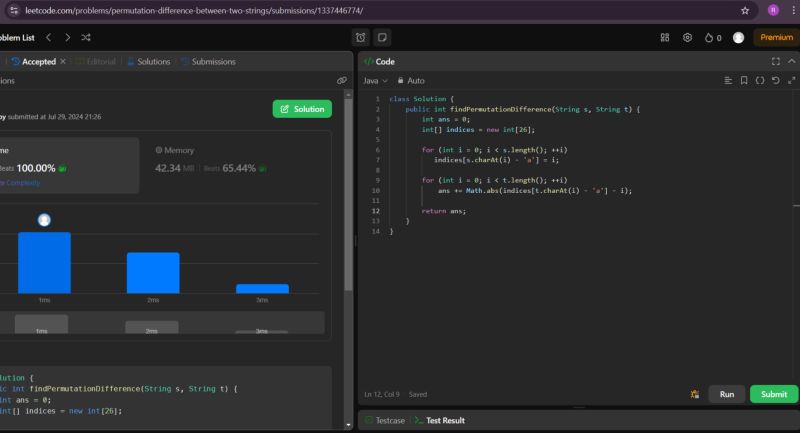Click the Premium button

tap(776, 37)
